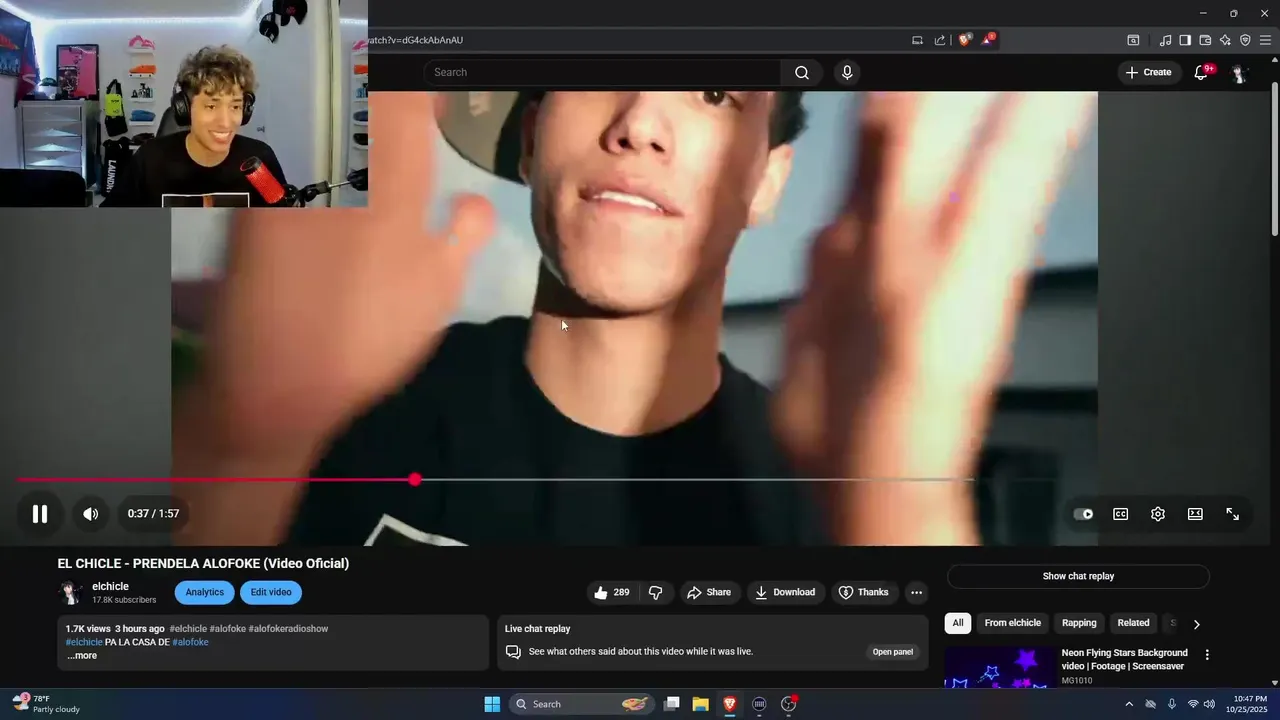The width and height of the screenshot is (1280, 720).
Task: Turn on closed captions (CC)
Action: click(1121, 514)
